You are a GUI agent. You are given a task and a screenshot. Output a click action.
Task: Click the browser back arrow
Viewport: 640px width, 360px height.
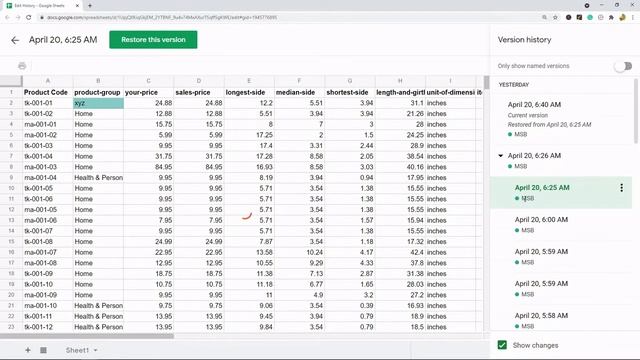click(7, 18)
